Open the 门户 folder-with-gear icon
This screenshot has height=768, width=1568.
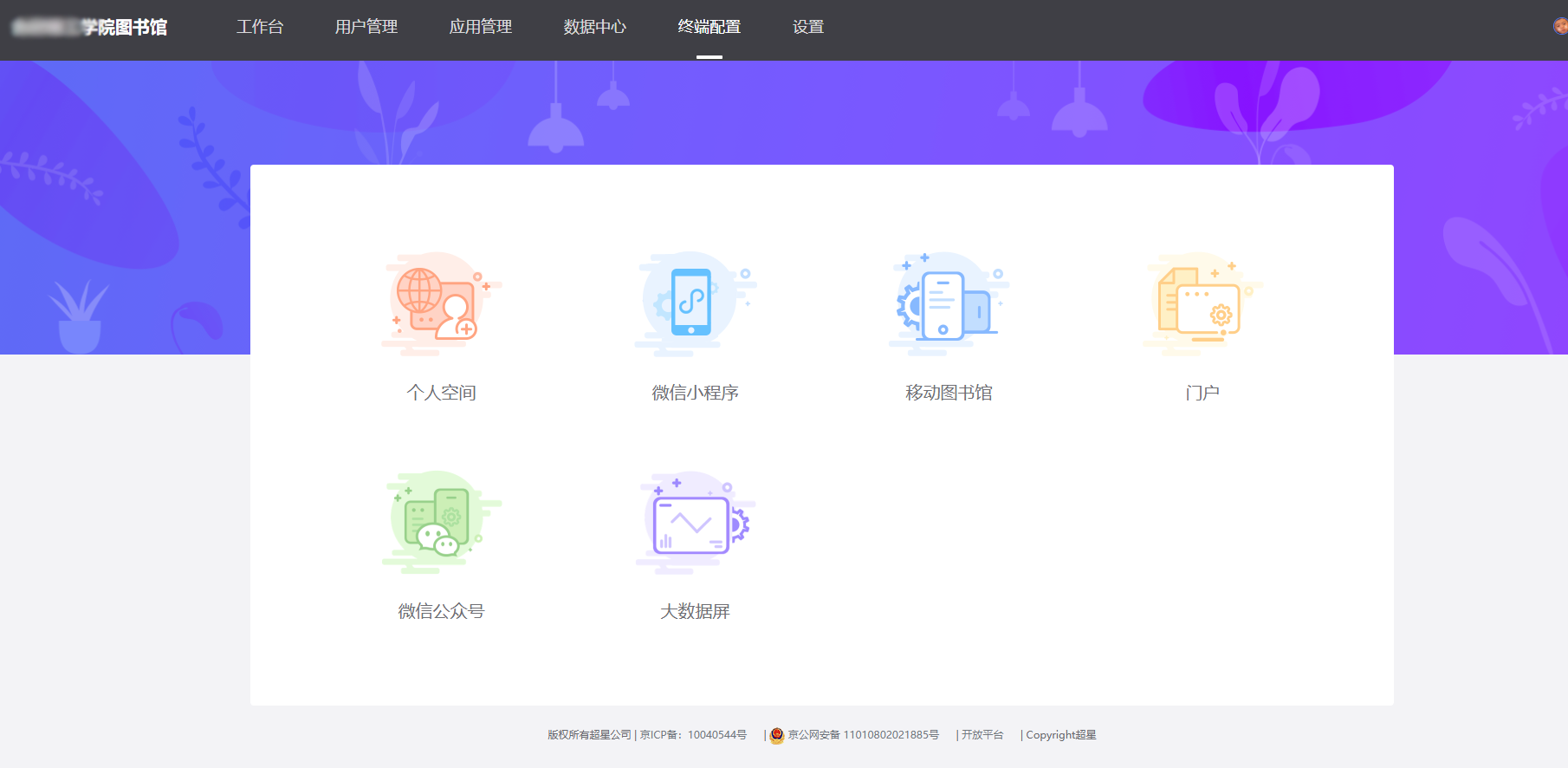(1202, 304)
